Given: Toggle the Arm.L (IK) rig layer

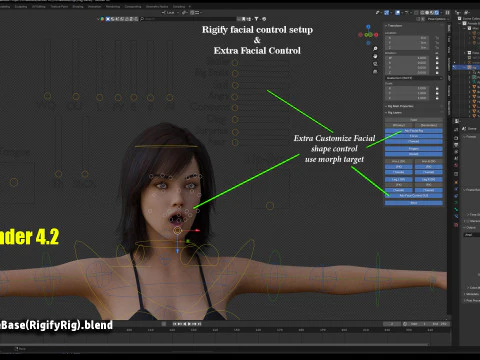Looking at the screenshot, I should [399, 161].
